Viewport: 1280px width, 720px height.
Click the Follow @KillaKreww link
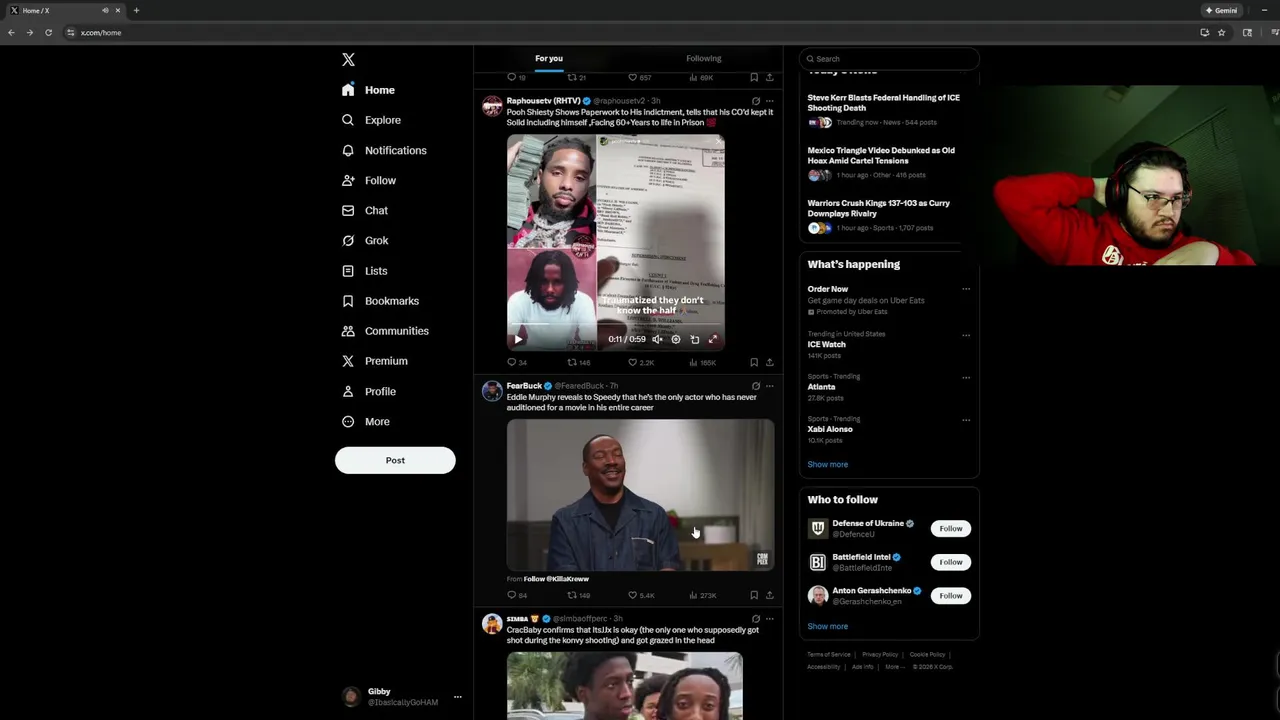(x=556, y=579)
